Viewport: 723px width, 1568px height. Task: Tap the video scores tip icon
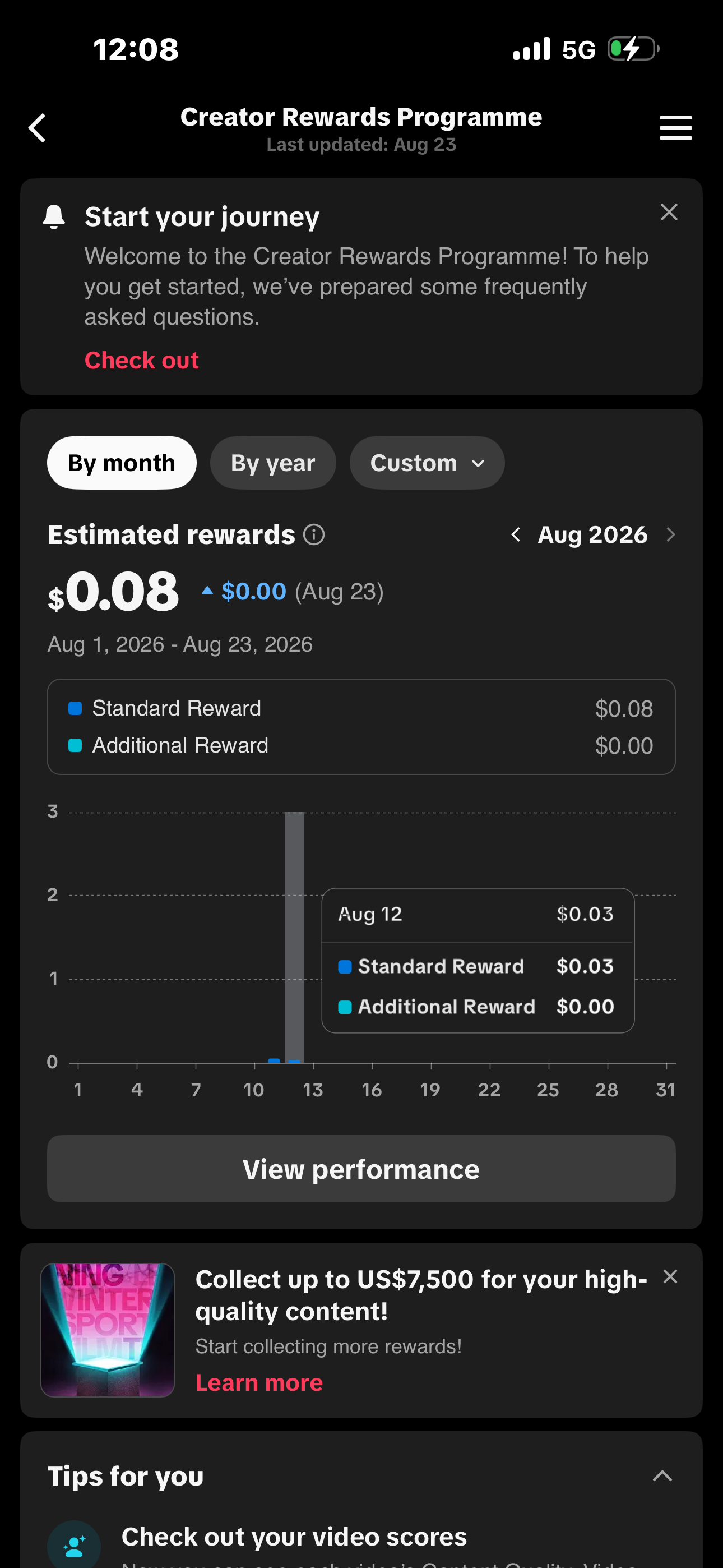pyautogui.click(x=74, y=1545)
